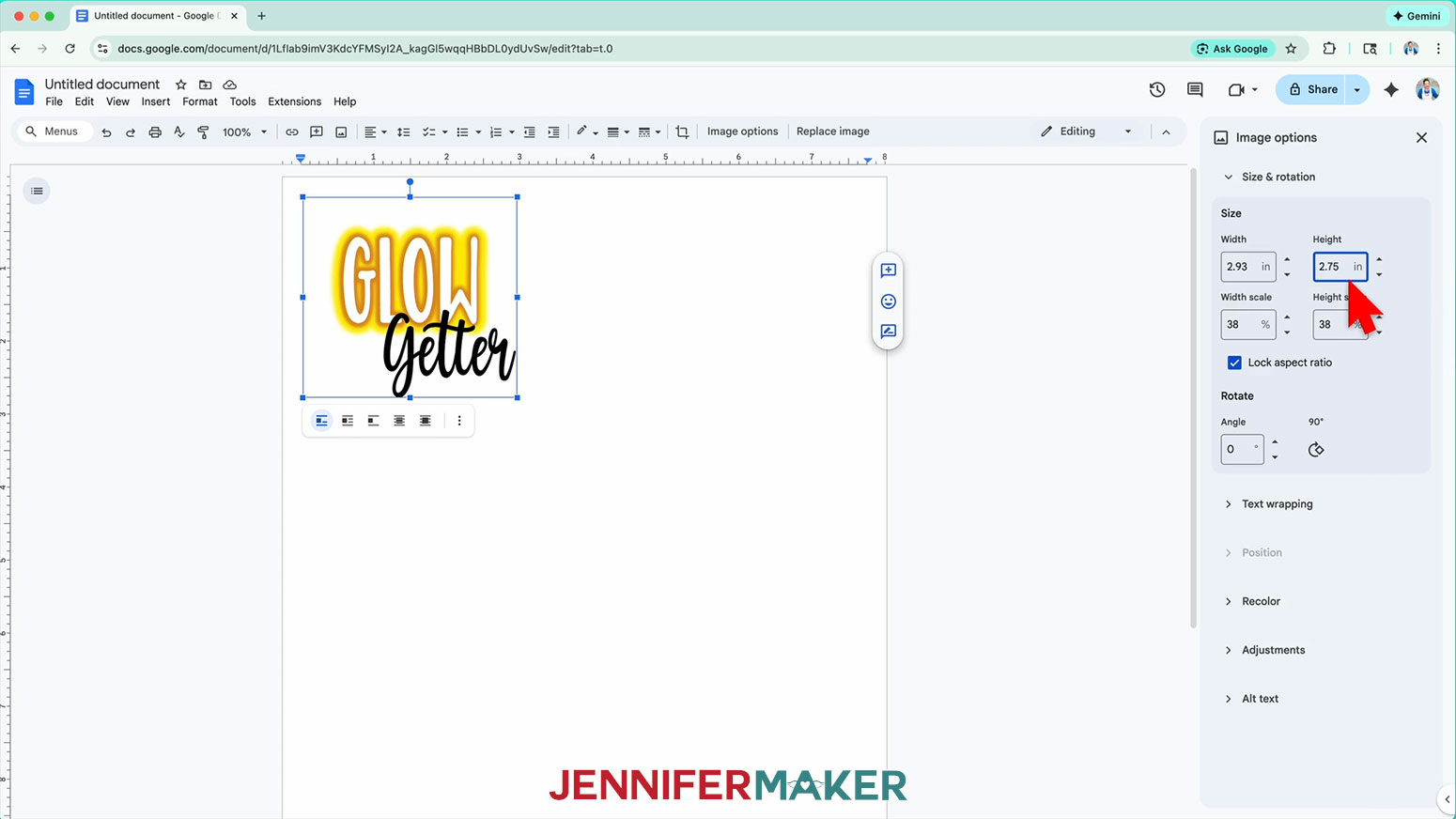This screenshot has width=1456, height=819.
Task: Click the Share button
Action: 1312,89
